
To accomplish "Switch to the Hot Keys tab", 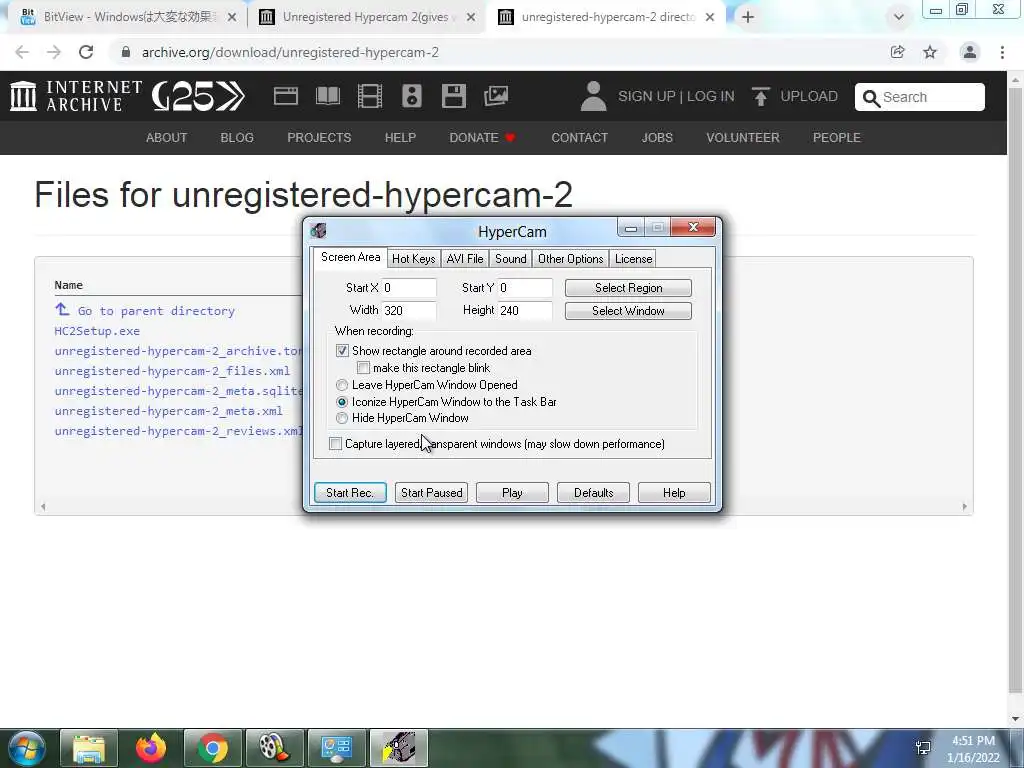I will pos(413,259).
